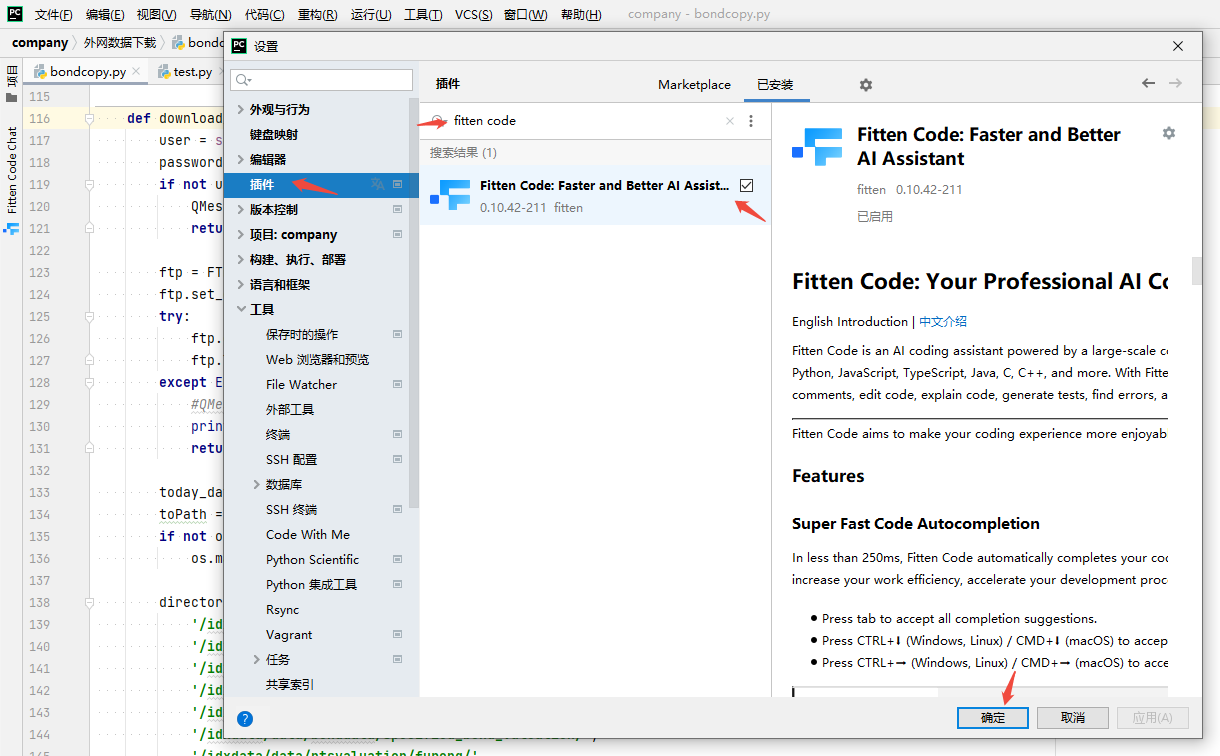1220x756 pixels.
Task: Switch to the Marketplace tab
Action: point(694,85)
